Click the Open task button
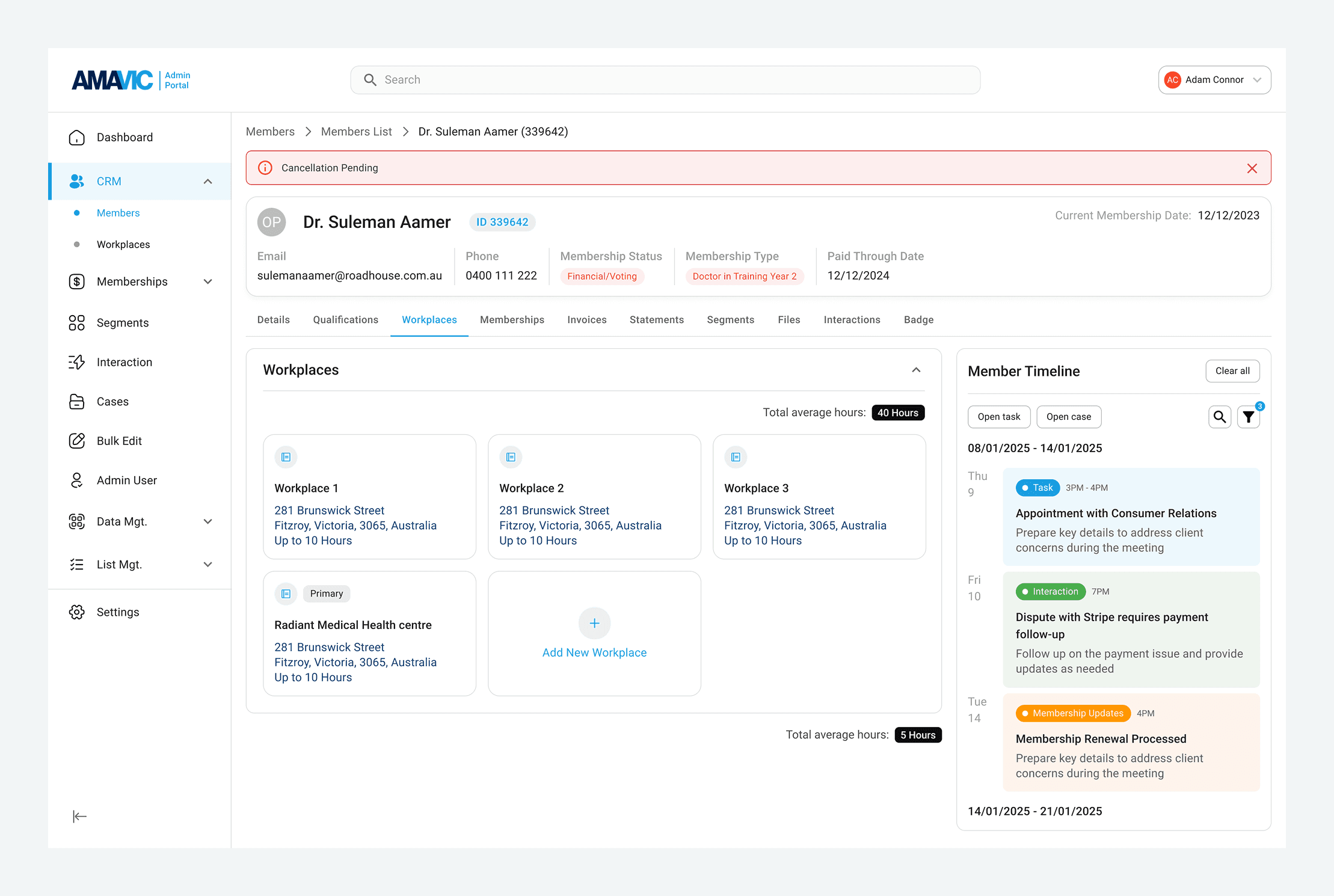The height and width of the screenshot is (896, 1334). pos(998,417)
